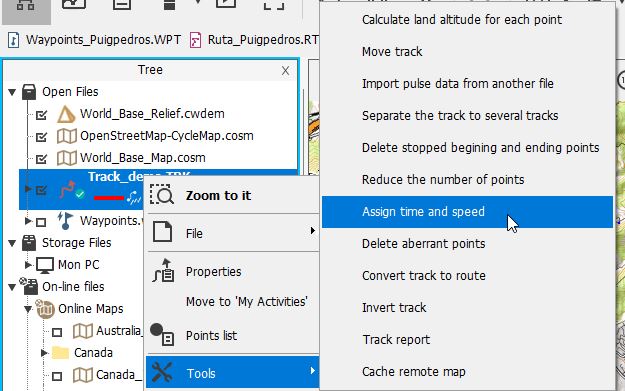This screenshot has width=625, height=391.
Task: Click the red track color line
Action: (x=109, y=197)
